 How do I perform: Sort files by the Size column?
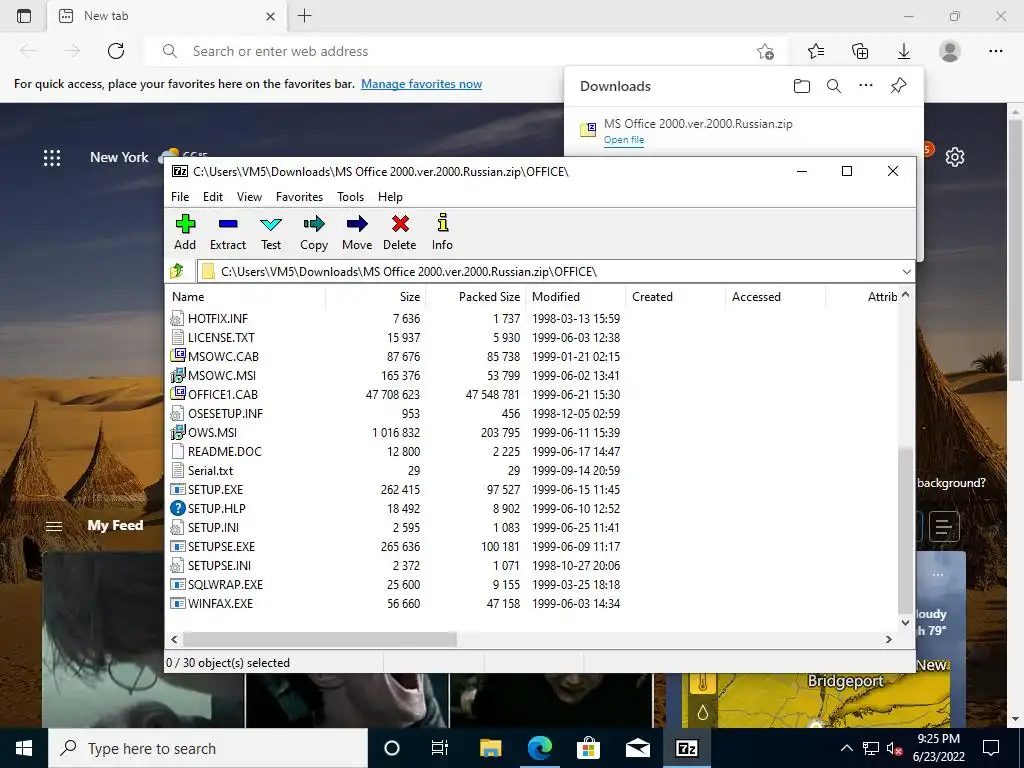(x=376, y=296)
